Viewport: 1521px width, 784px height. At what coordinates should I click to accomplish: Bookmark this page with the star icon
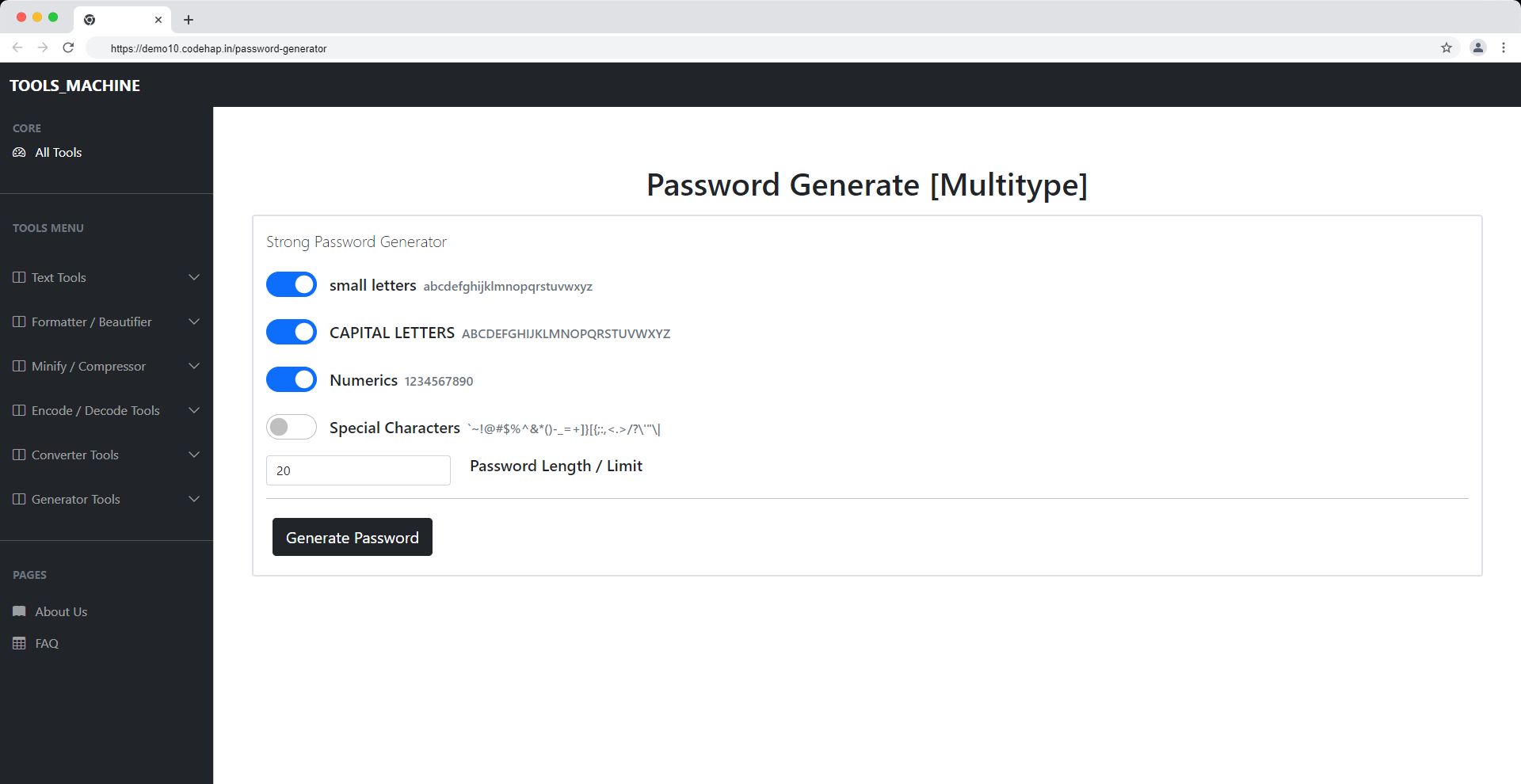click(1447, 48)
